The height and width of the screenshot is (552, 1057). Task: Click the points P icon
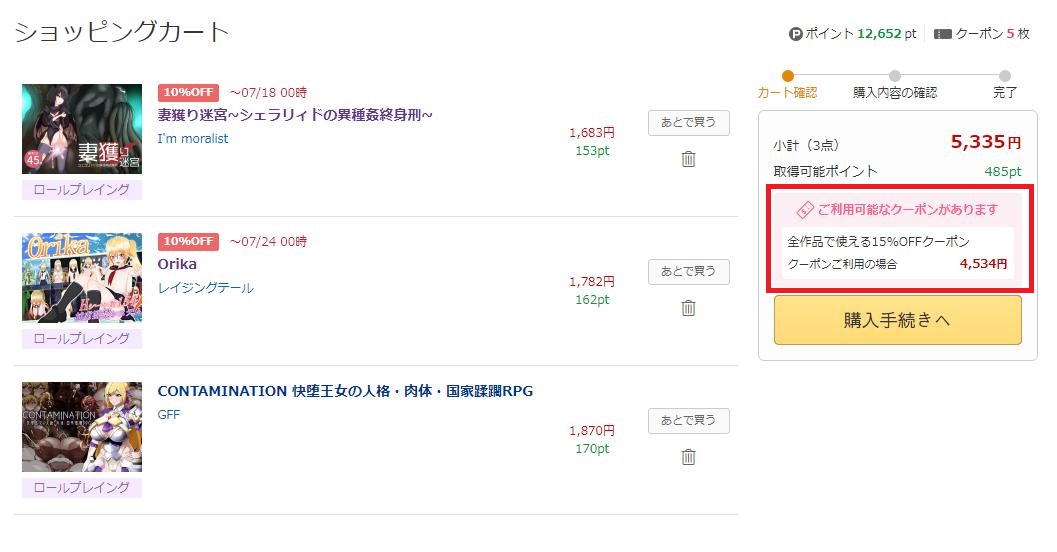[795, 34]
